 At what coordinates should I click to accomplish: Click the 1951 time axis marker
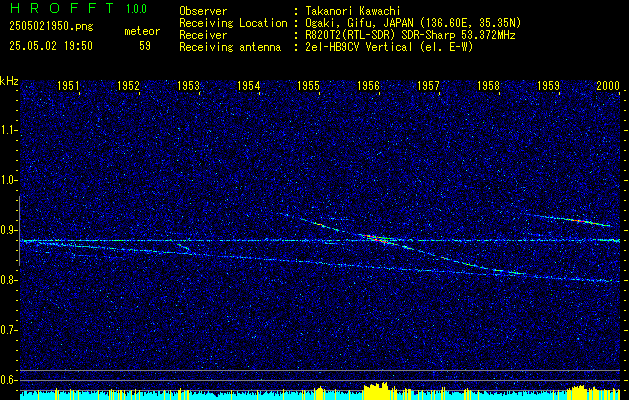click(x=69, y=85)
